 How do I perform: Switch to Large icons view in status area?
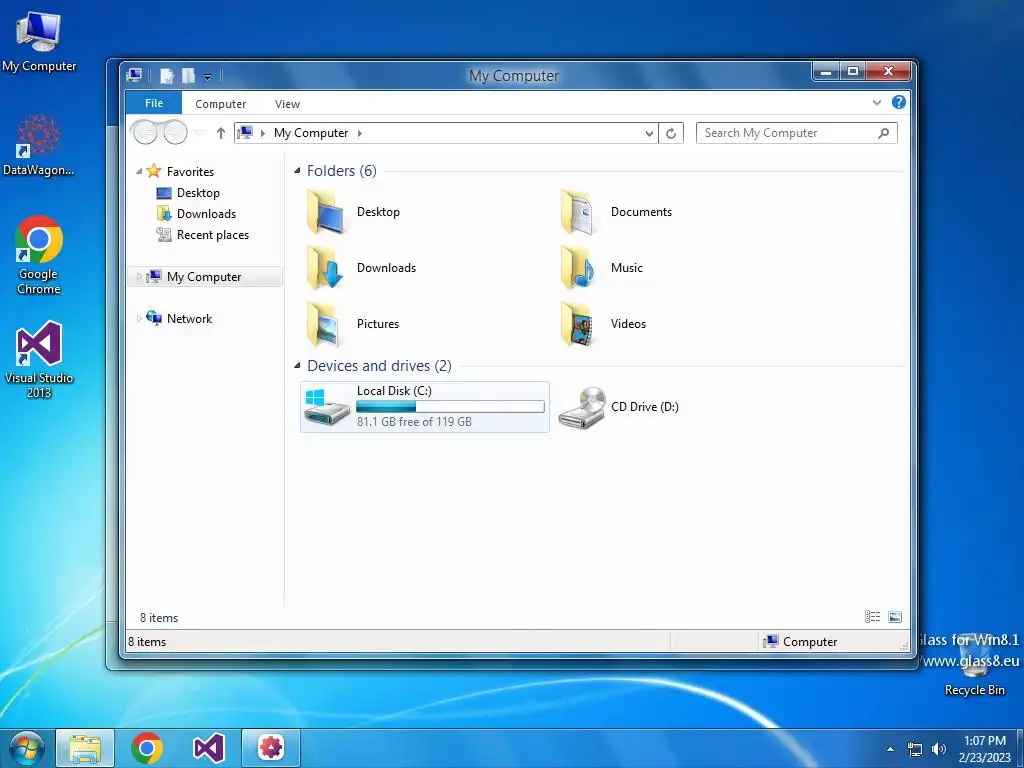895,617
